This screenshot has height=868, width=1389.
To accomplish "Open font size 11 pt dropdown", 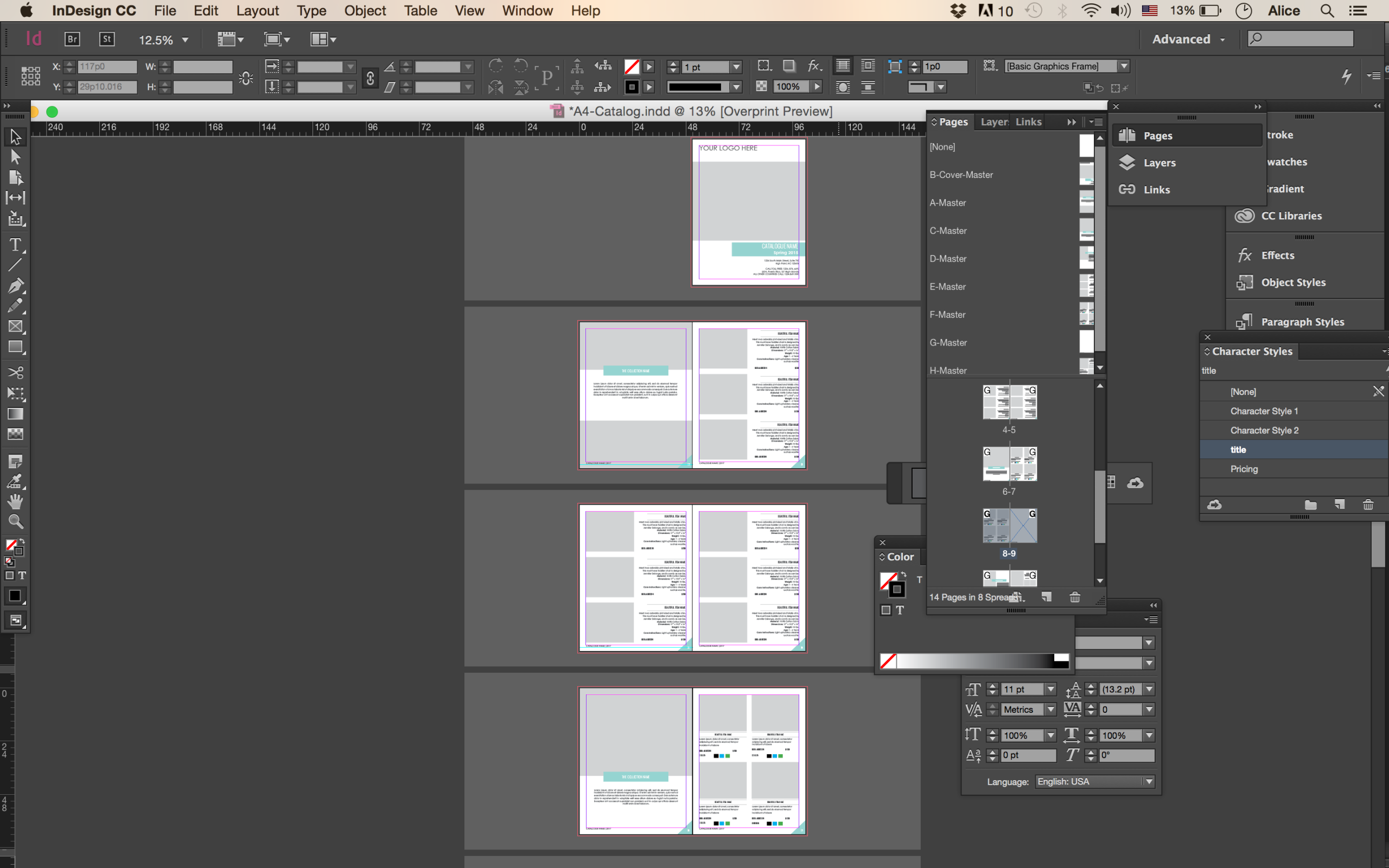I will tap(1050, 690).
